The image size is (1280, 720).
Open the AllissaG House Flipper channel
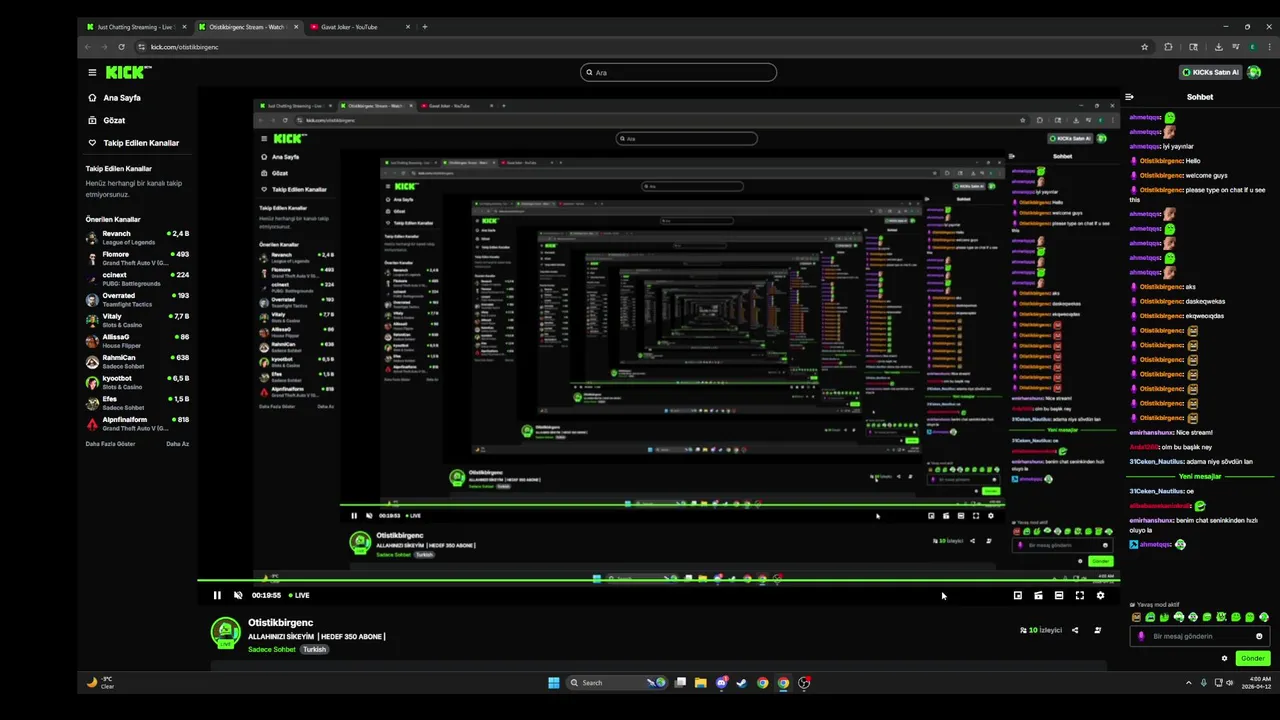pos(137,341)
